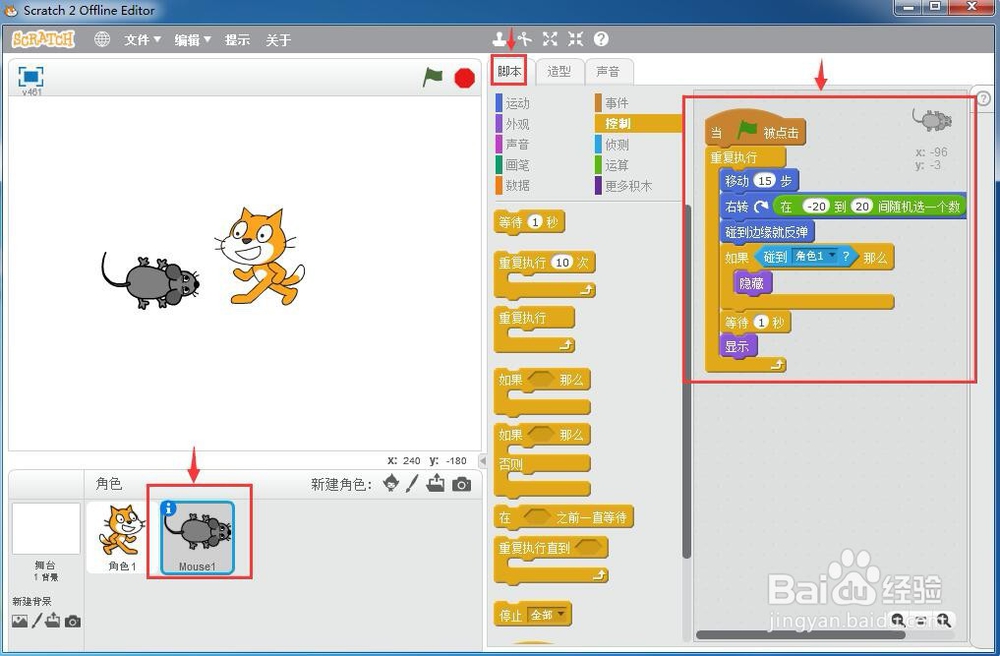Image resolution: width=1000 pixels, height=656 pixels.
Task: Click the block palette vertical scrollbar
Action: tap(687, 381)
